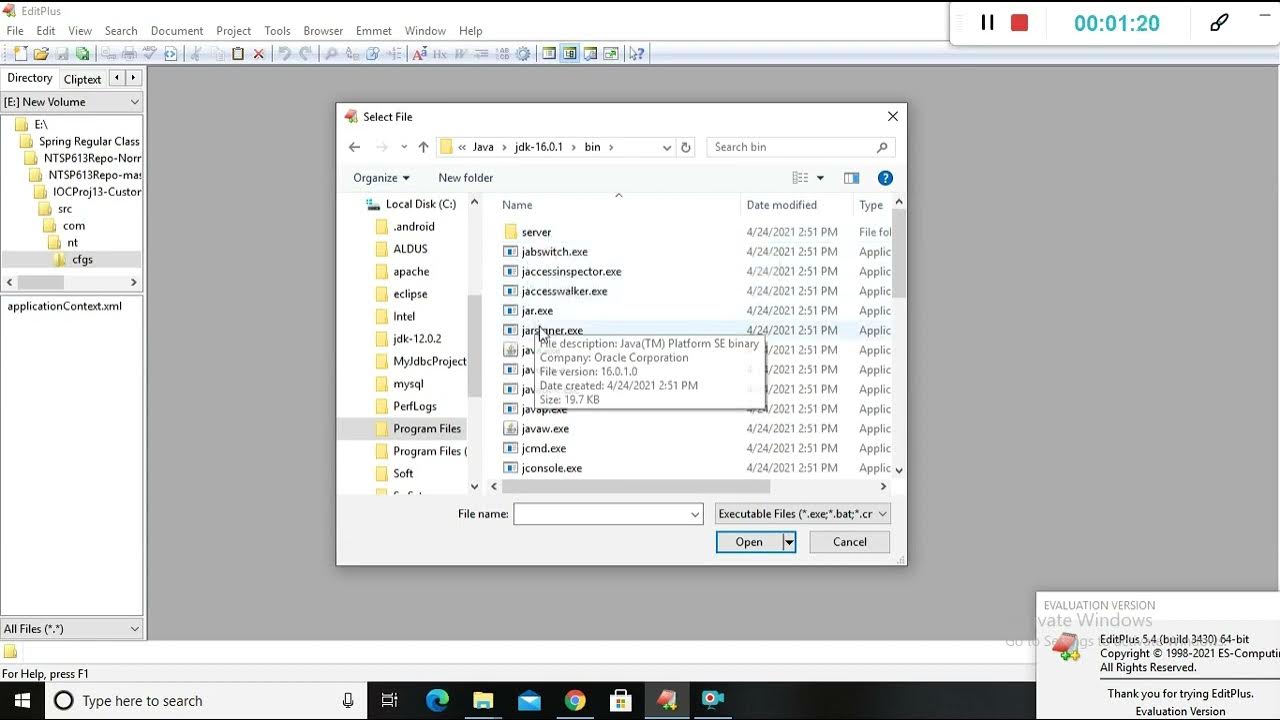Click the Find magnifier toolbar icon
Screen dimensions: 1280x720
(330, 54)
